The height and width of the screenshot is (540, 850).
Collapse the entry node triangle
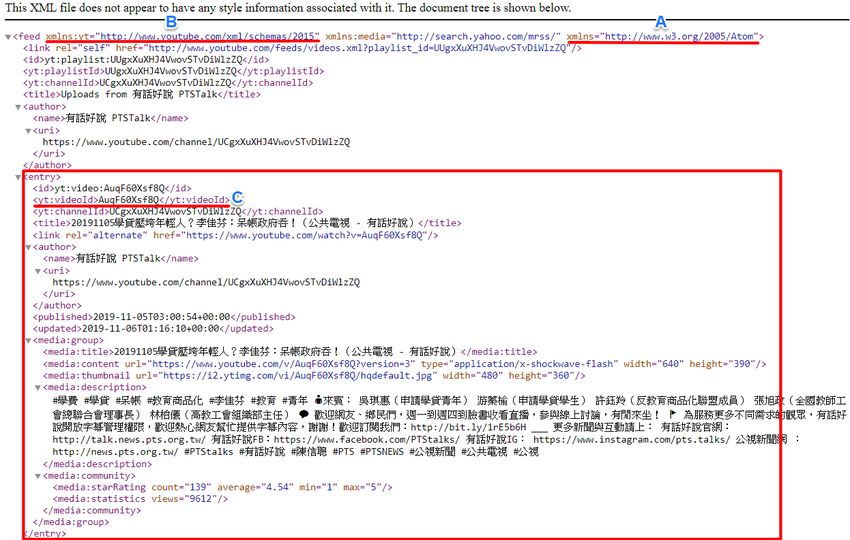[x=18, y=177]
